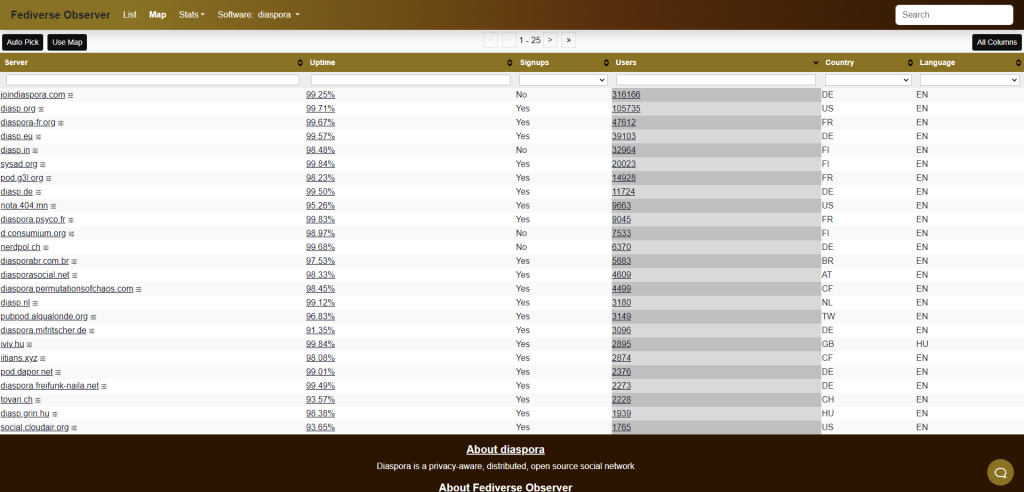This screenshot has height=492, width=1024.
Task: Focus the top Search field
Action: click(x=954, y=14)
